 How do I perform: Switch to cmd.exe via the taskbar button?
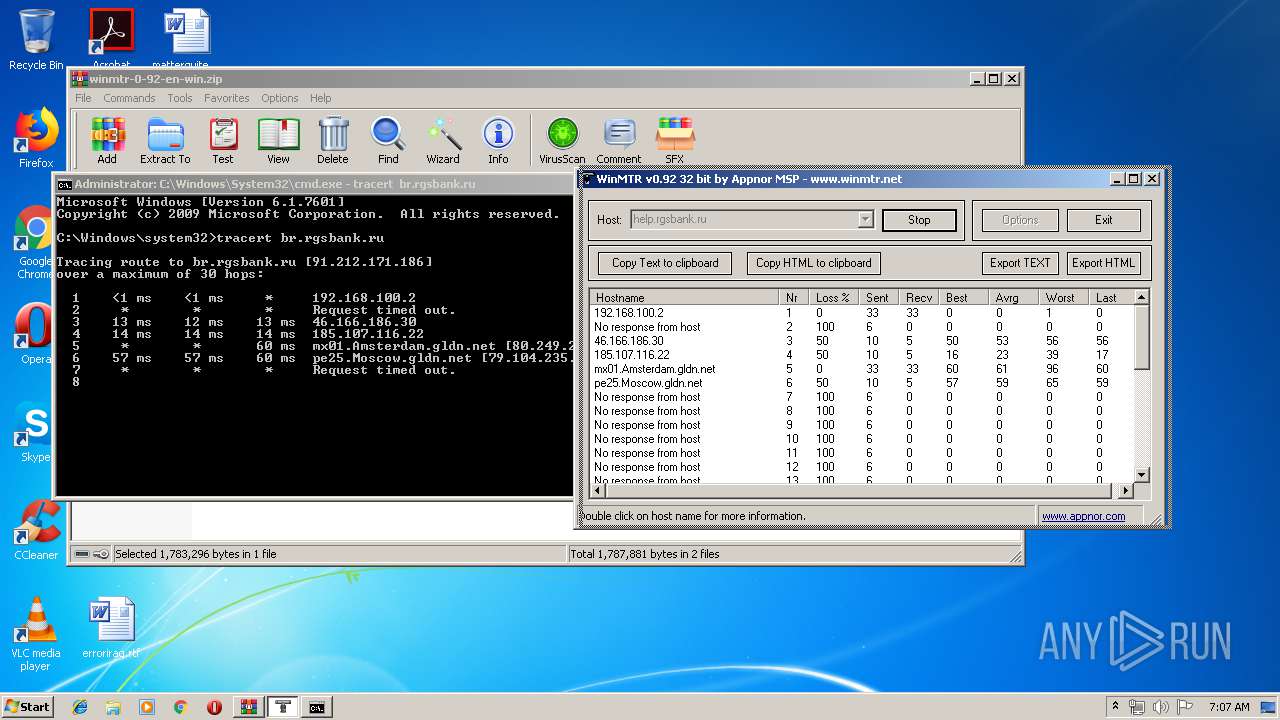(317, 707)
